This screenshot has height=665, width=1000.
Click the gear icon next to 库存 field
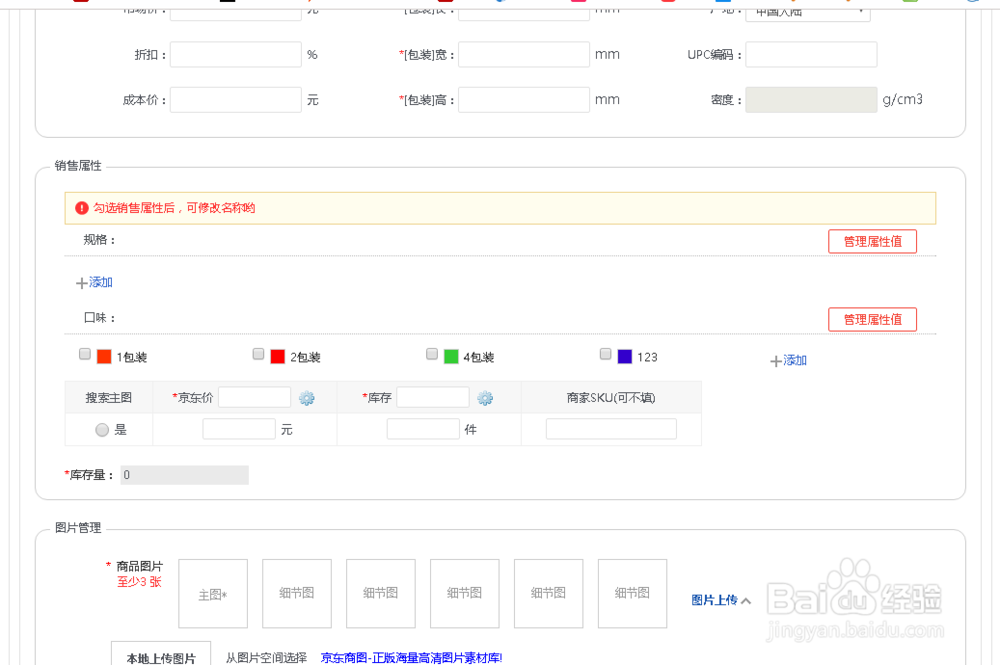(x=486, y=397)
